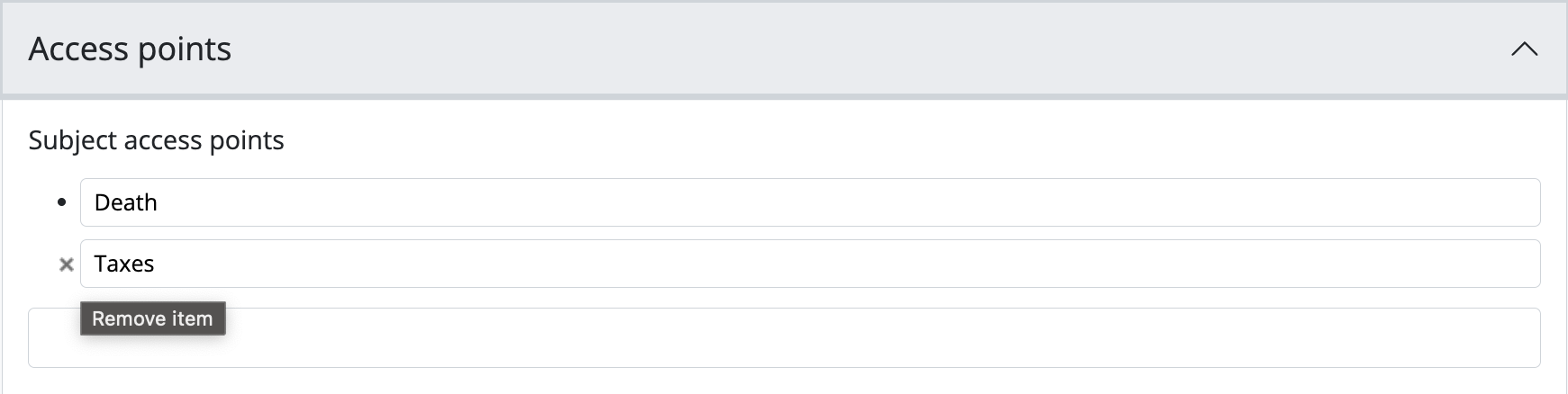Click the middle of the Death text box
This screenshot has height=394, width=1568.
(810, 203)
